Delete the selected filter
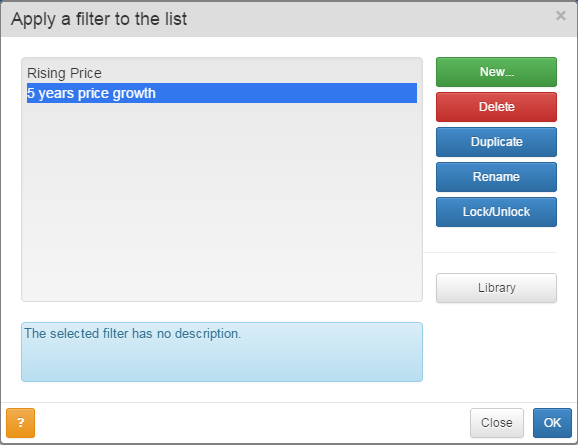 pyautogui.click(x=496, y=107)
